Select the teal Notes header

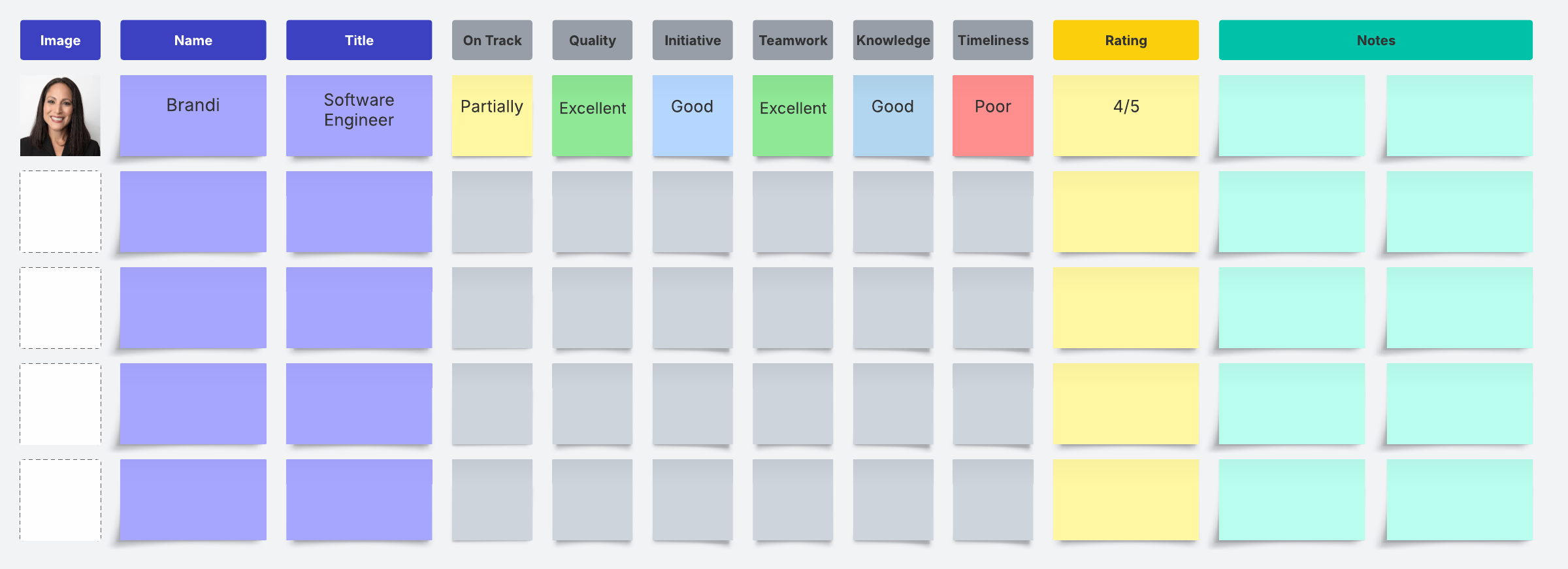[1375, 41]
